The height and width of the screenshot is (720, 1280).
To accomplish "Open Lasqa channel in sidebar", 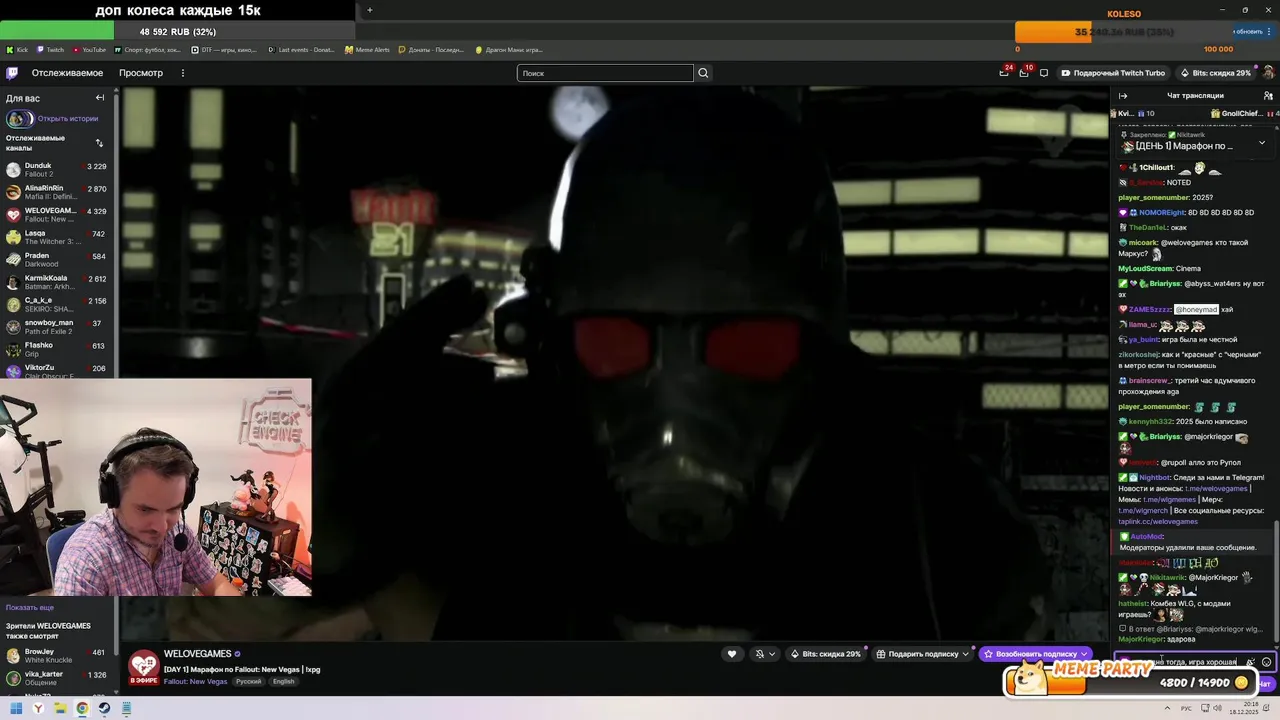I will (59, 237).
